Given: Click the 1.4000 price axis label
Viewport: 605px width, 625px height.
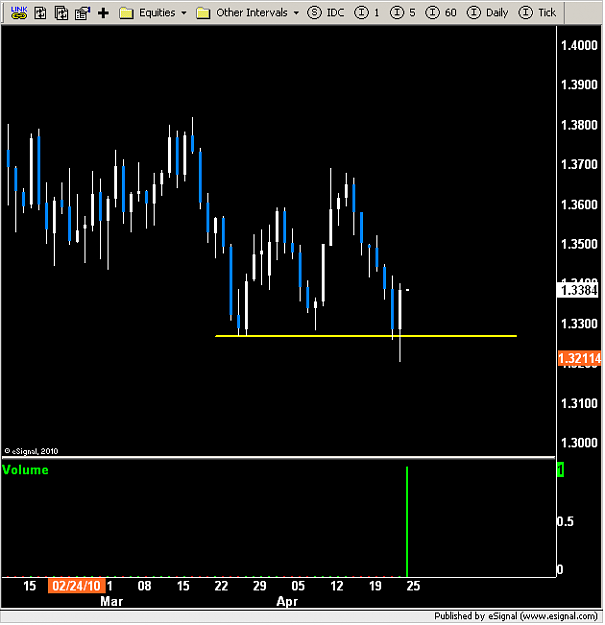Looking at the screenshot, I should click(579, 45).
